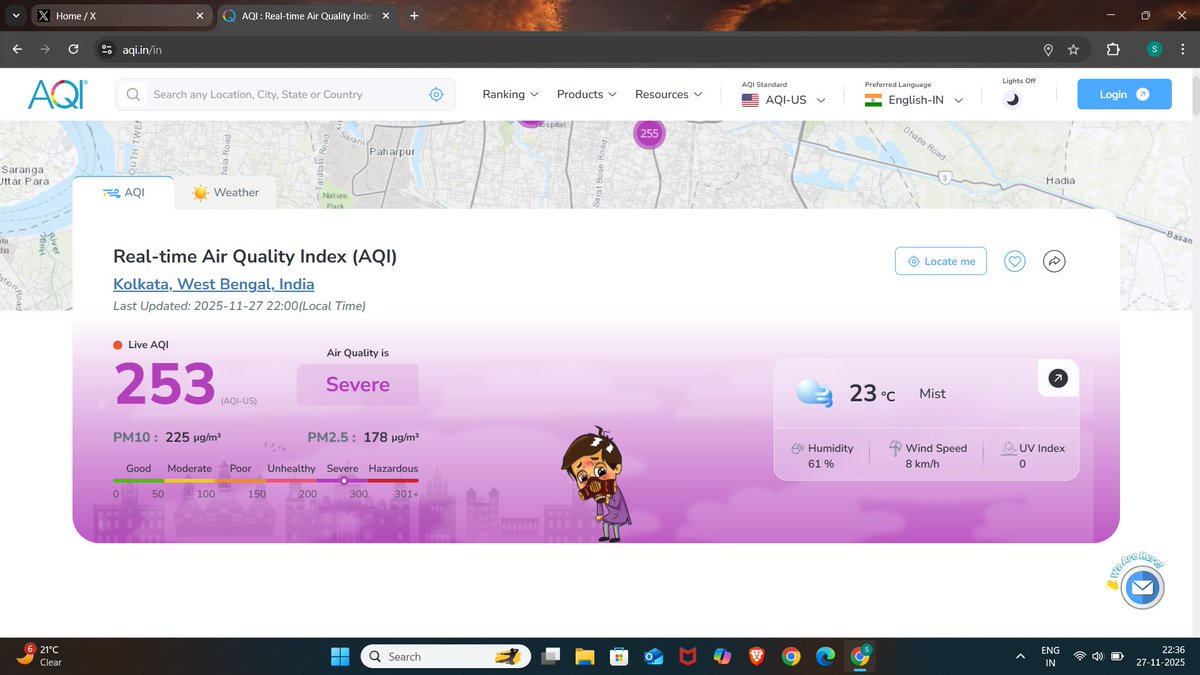This screenshot has height=675, width=1200.
Task: Open weather details arrow in weather card
Action: pyautogui.click(x=1058, y=378)
